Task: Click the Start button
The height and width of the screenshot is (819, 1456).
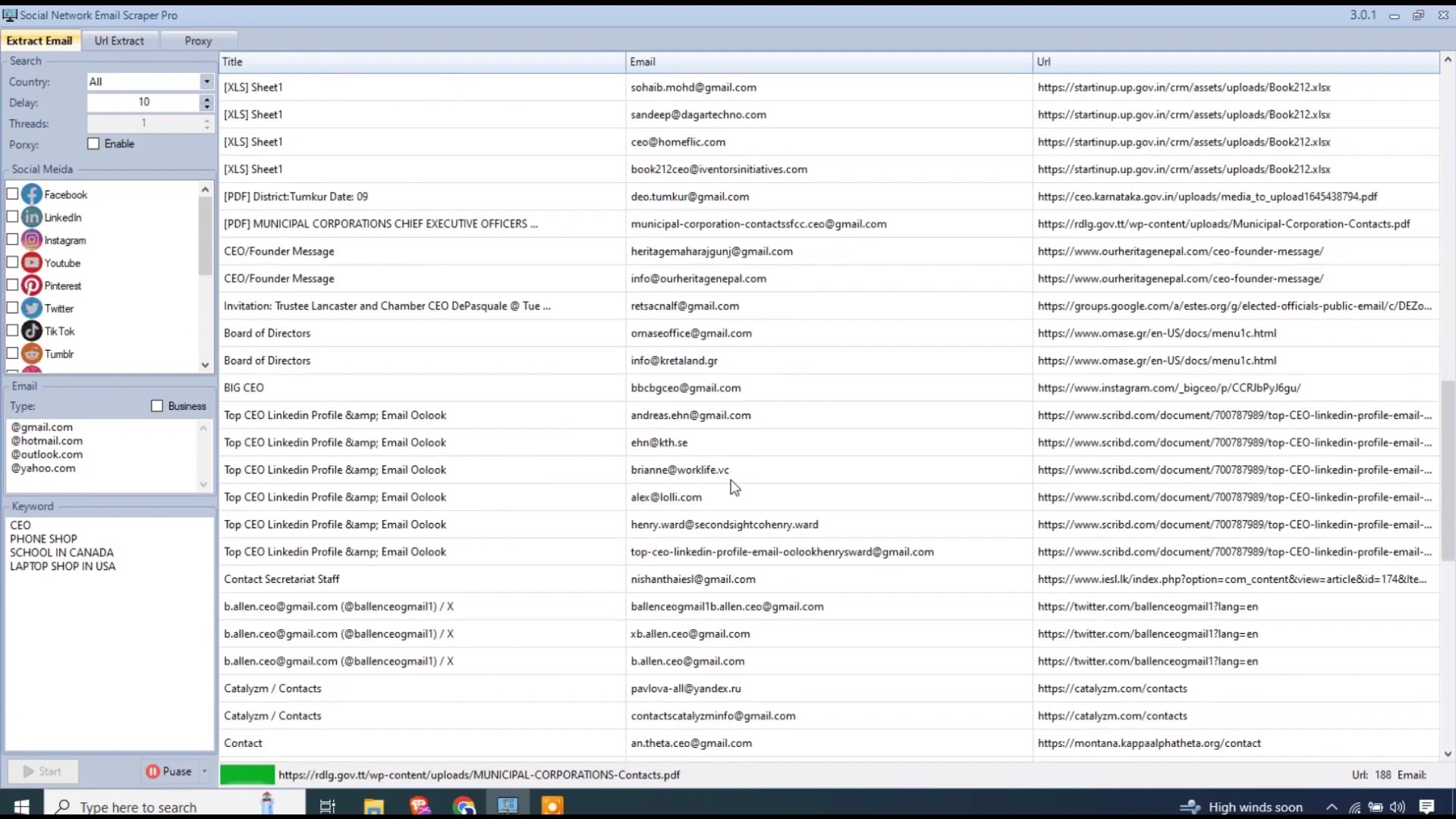Action: pos(42,771)
